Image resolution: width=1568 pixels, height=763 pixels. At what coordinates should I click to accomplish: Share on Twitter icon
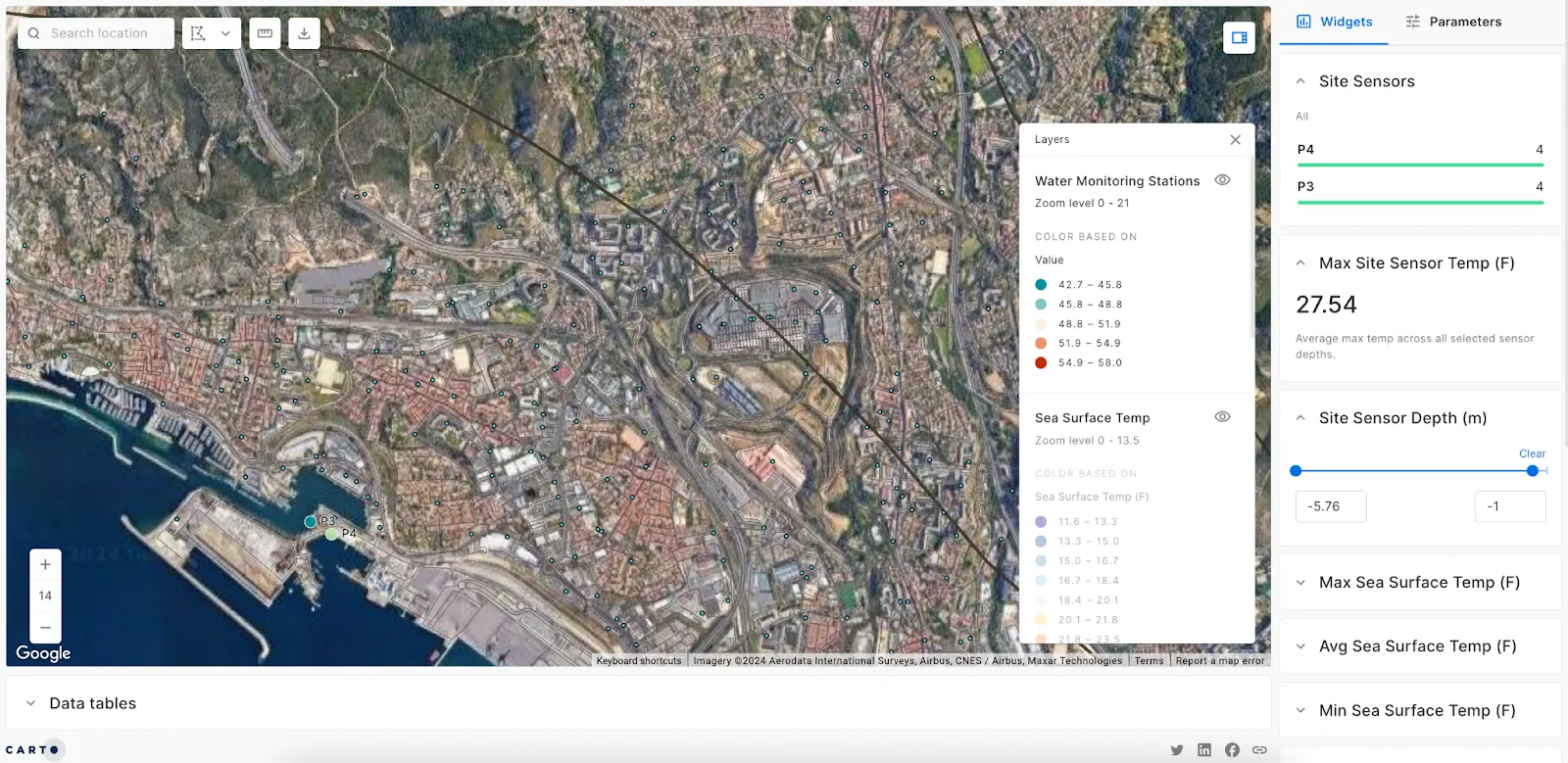click(1177, 750)
